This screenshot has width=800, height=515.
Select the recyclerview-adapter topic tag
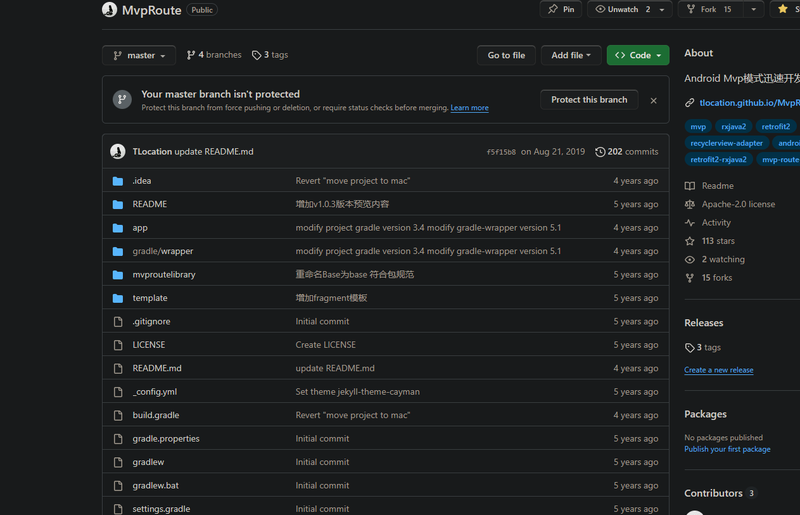(727, 143)
